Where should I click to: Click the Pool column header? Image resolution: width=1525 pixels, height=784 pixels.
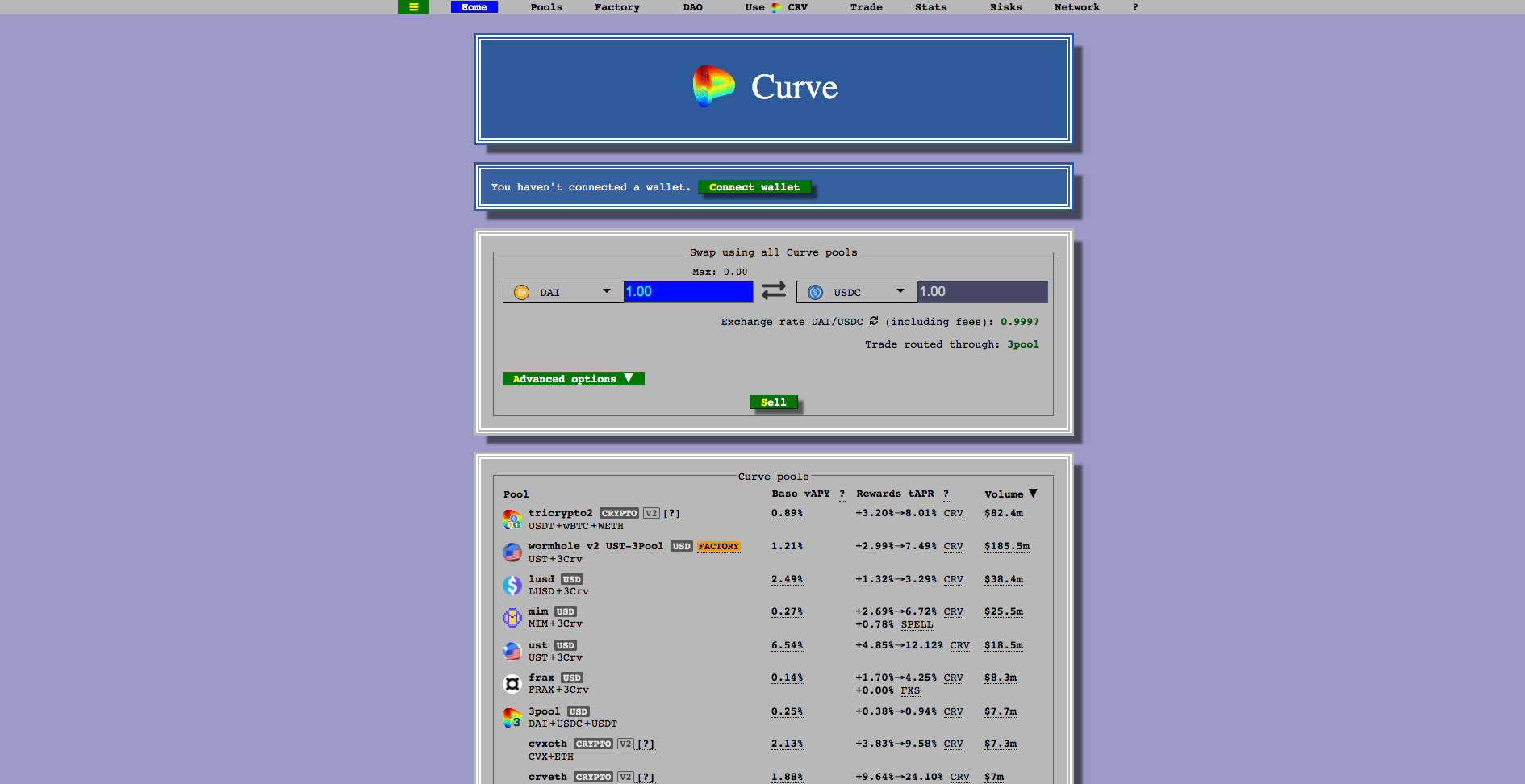point(516,494)
